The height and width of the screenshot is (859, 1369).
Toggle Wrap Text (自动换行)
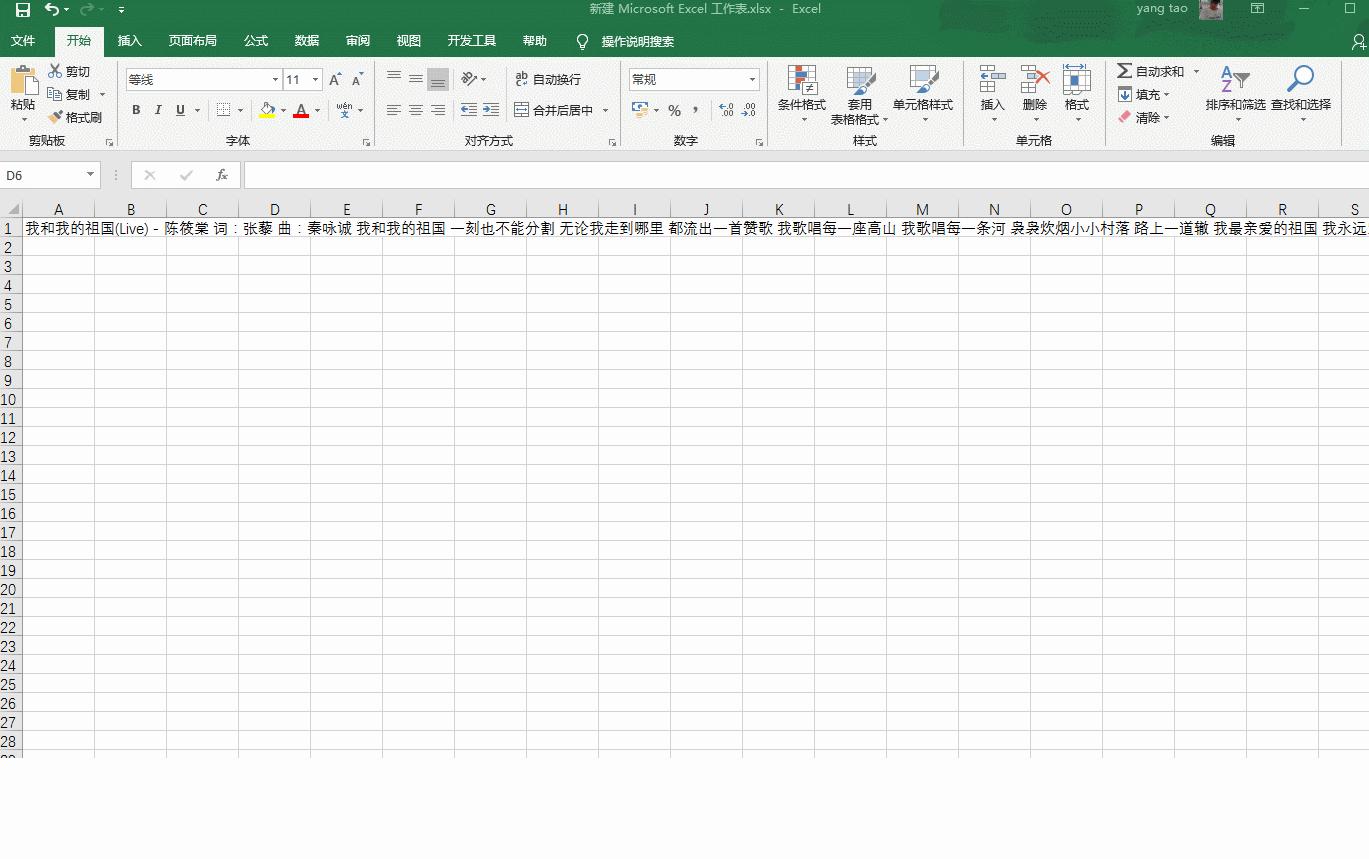pyautogui.click(x=548, y=79)
